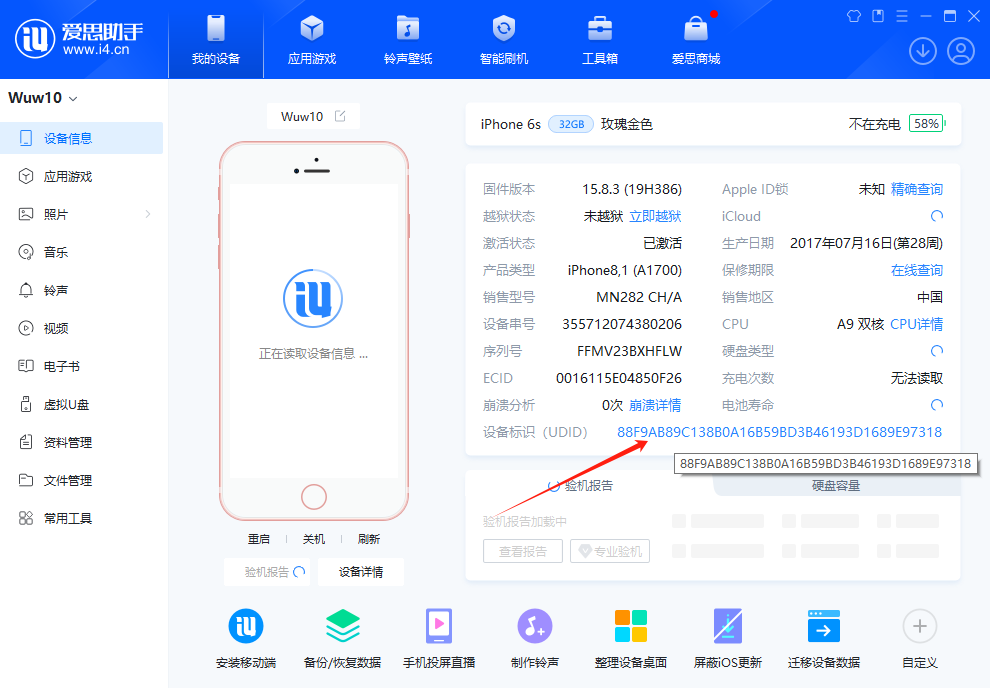Click the 58% battery level indicator

927,124
